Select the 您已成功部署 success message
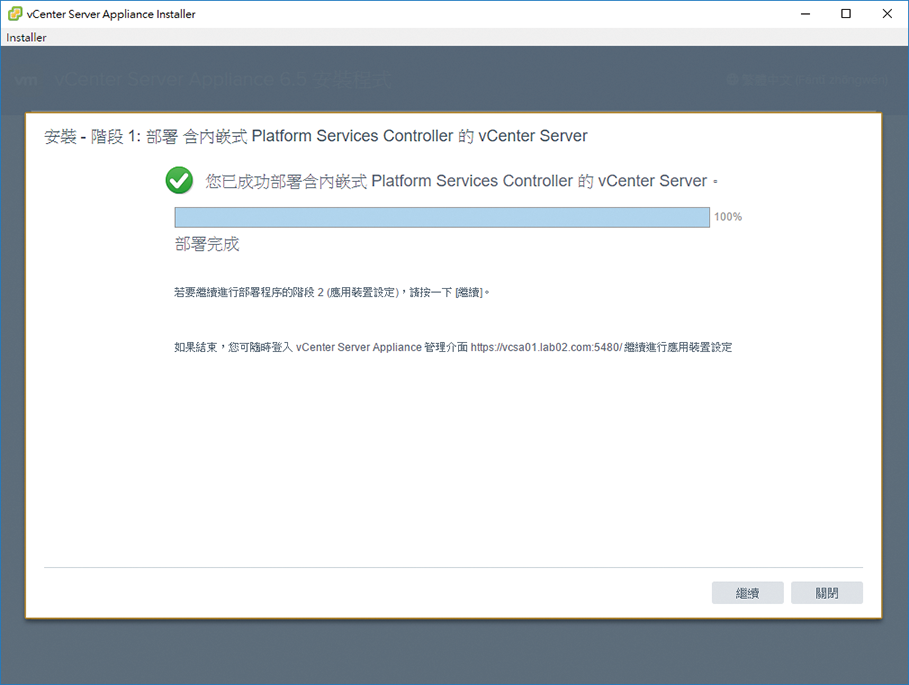 461,181
